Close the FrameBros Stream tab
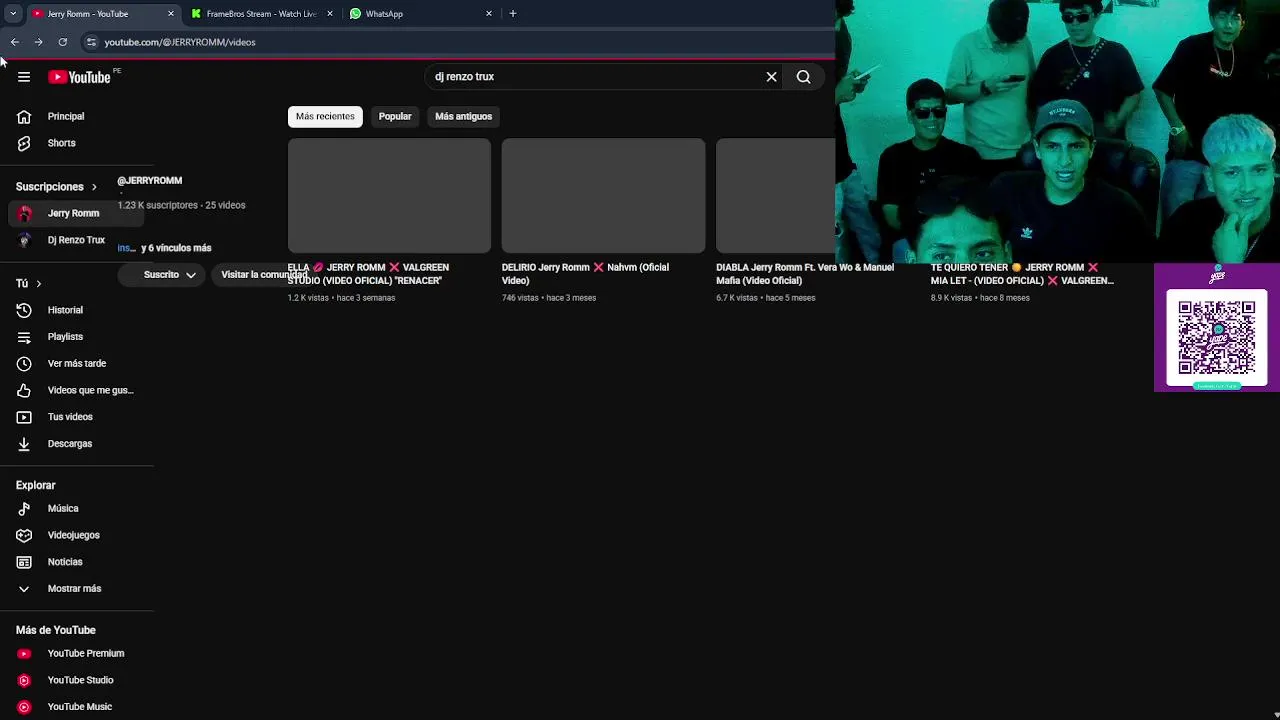Screen dimensions: 1280x720 (x=330, y=14)
